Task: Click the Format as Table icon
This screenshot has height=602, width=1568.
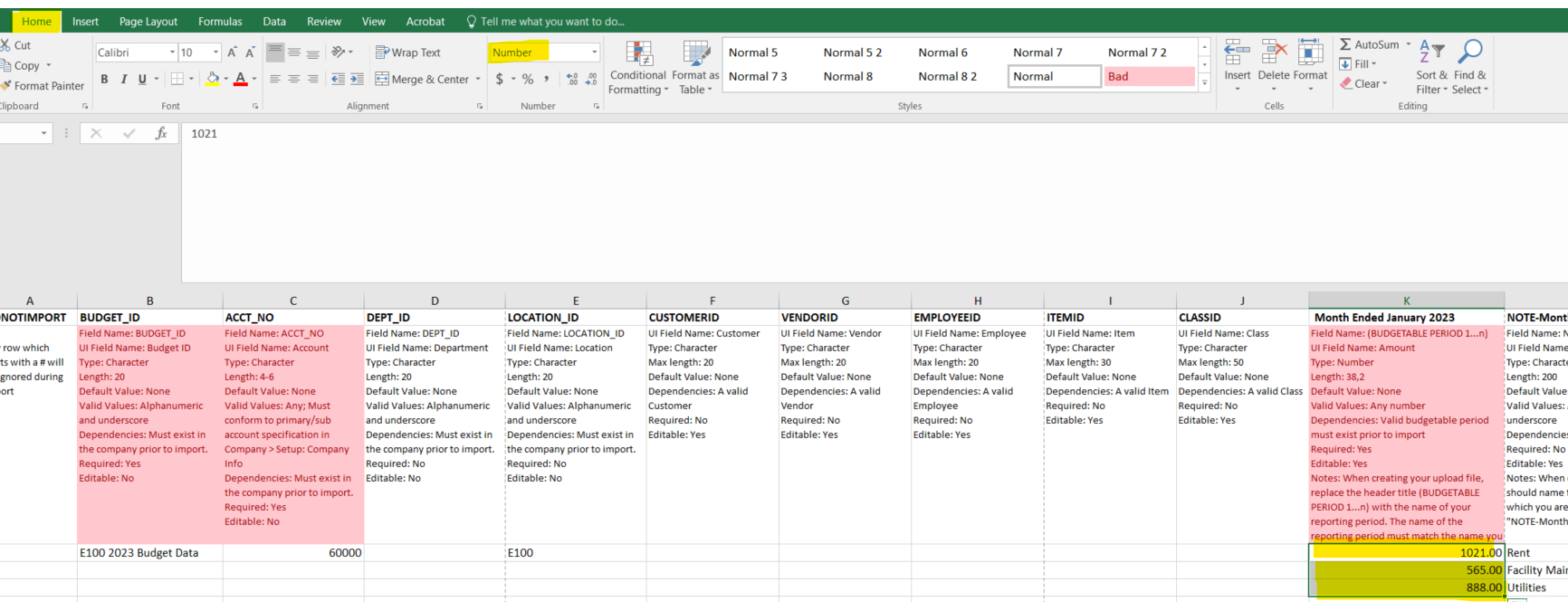Action: 695,55
